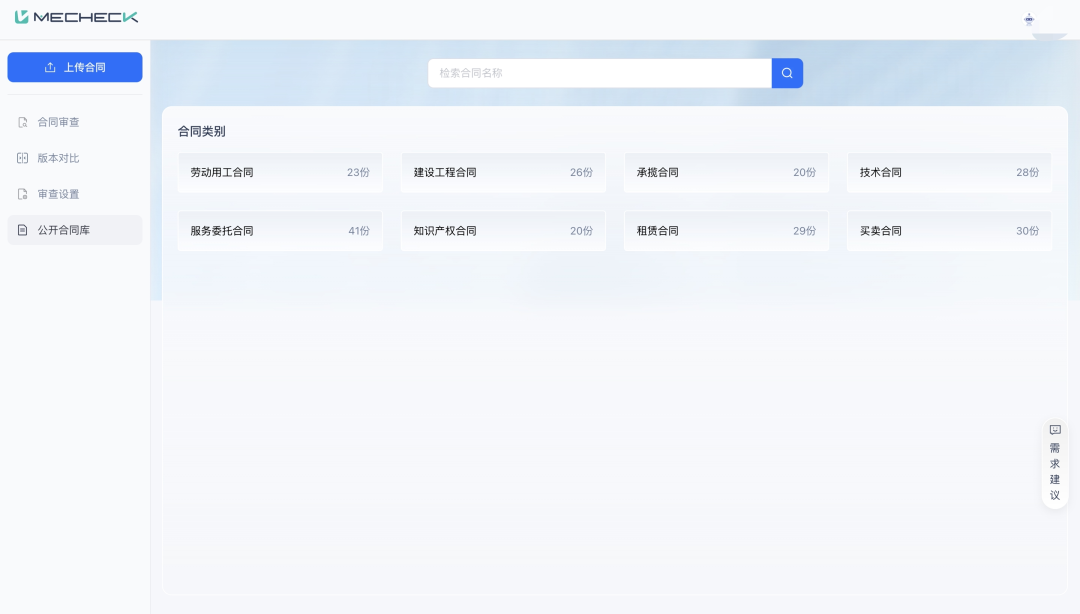The image size is (1080, 614).
Task: Open the 买卖合同 category with 30份
Action: pos(949,231)
